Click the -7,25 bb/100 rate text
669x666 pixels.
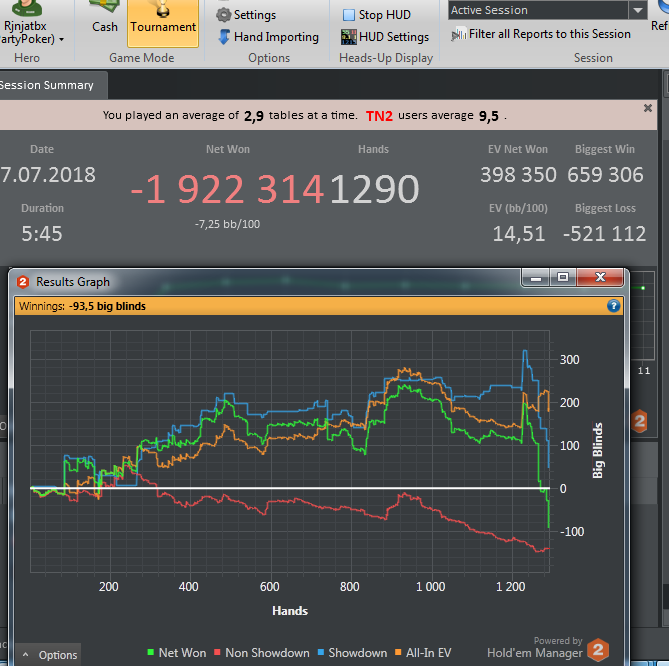tap(227, 224)
